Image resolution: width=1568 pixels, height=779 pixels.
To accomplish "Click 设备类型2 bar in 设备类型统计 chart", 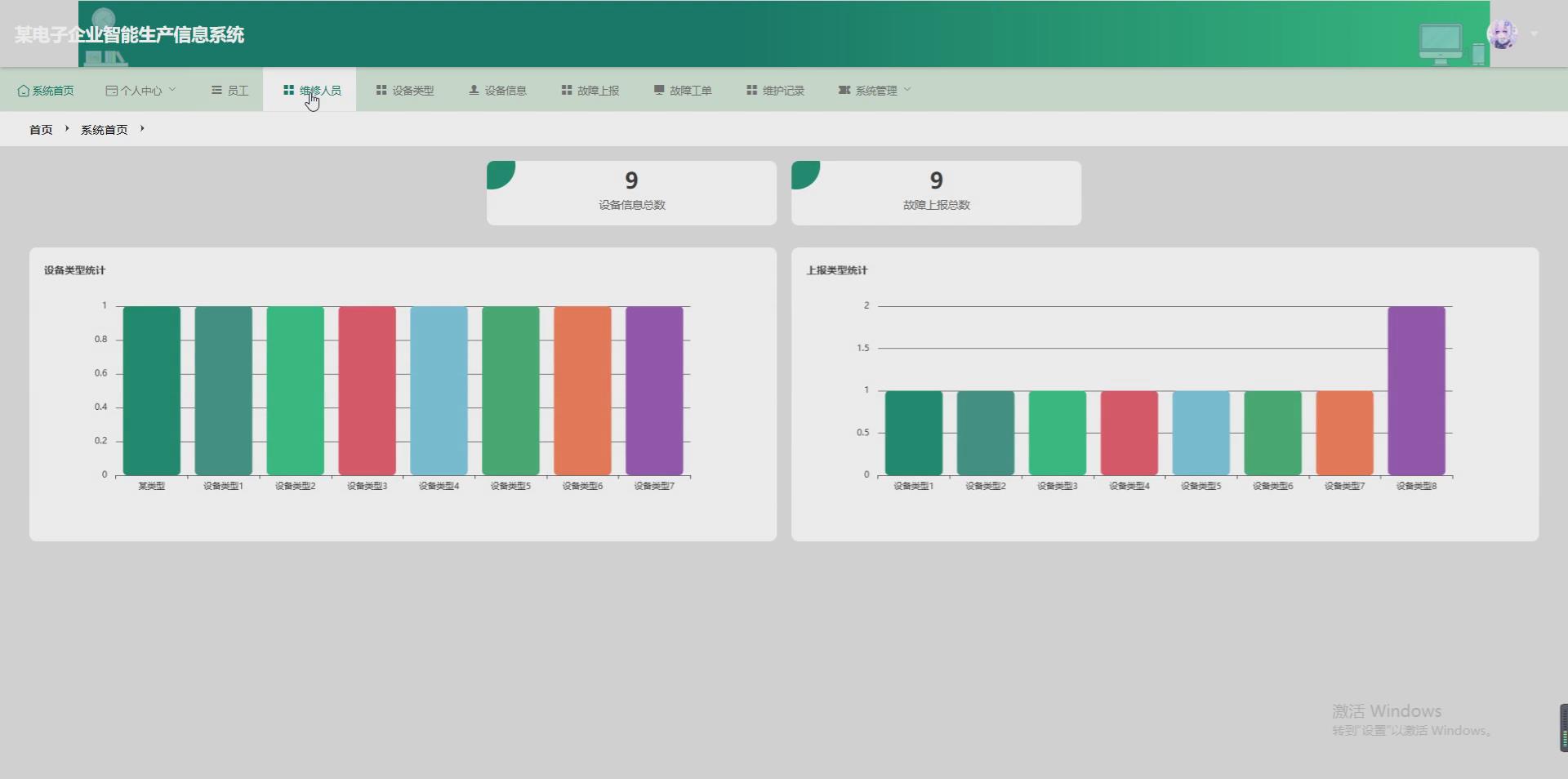I will pyautogui.click(x=296, y=390).
